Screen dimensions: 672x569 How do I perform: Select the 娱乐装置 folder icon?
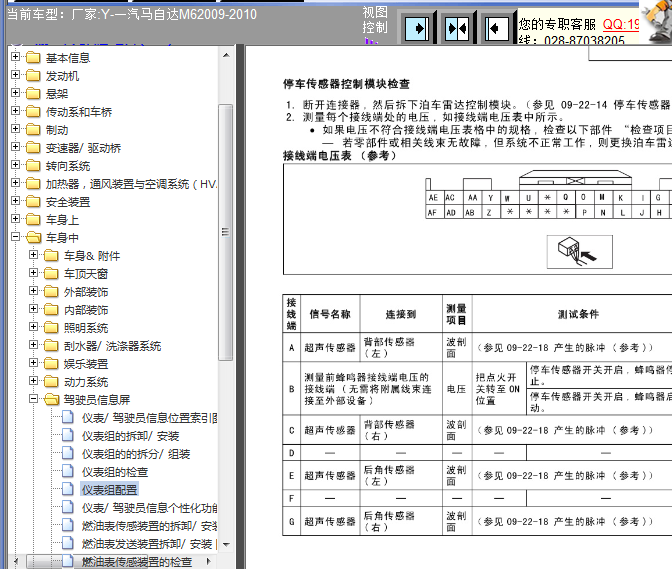tap(51, 363)
